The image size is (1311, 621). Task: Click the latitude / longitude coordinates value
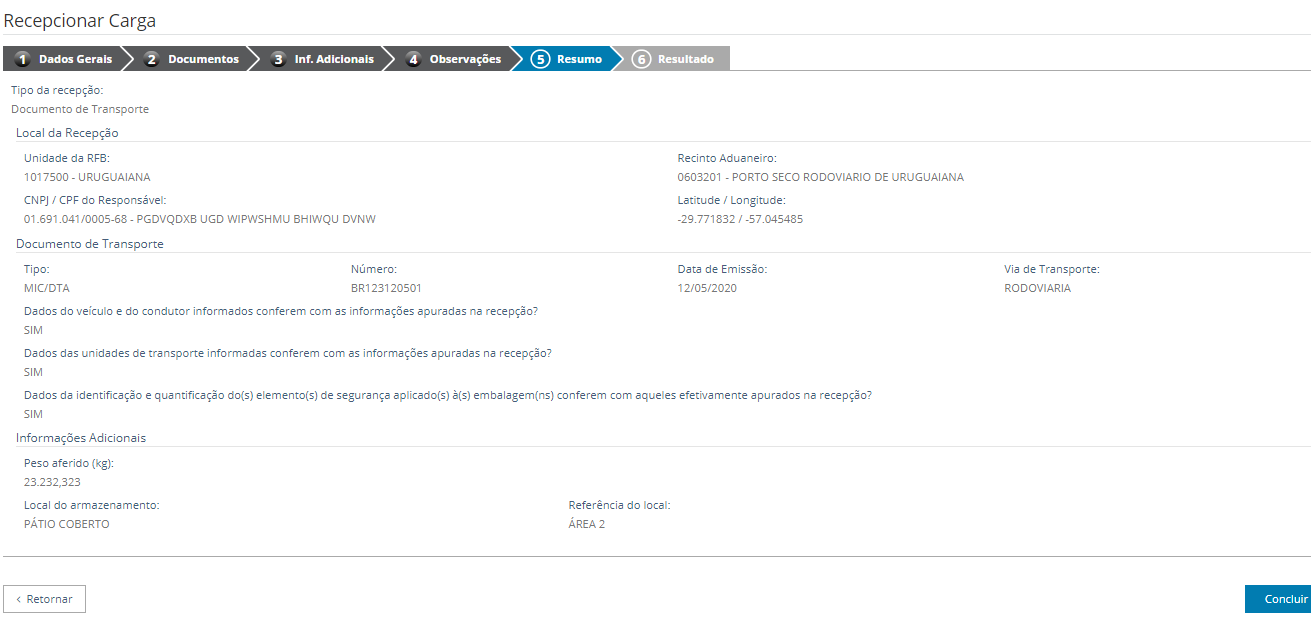[740, 219]
